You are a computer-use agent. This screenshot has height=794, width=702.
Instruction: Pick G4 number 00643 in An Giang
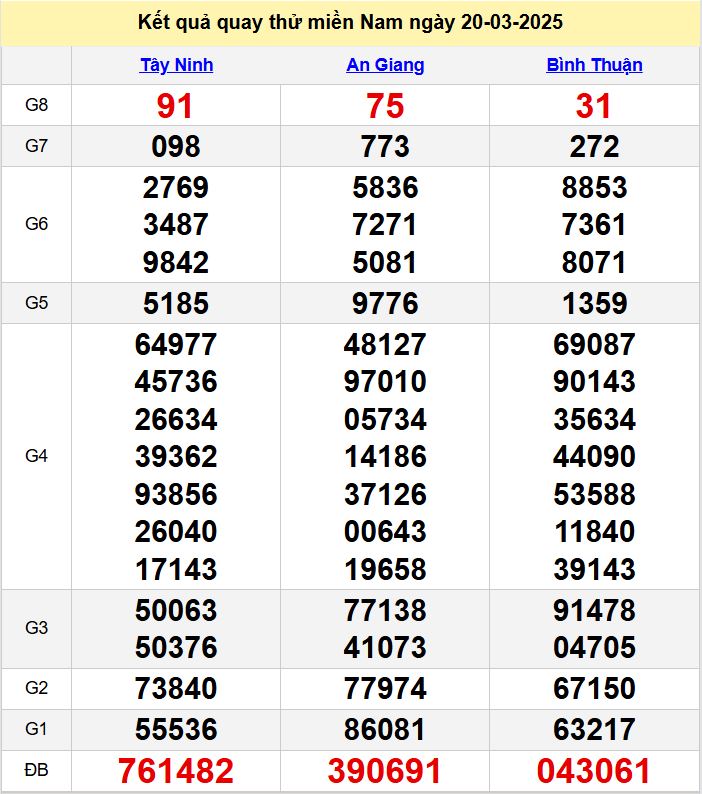385,532
